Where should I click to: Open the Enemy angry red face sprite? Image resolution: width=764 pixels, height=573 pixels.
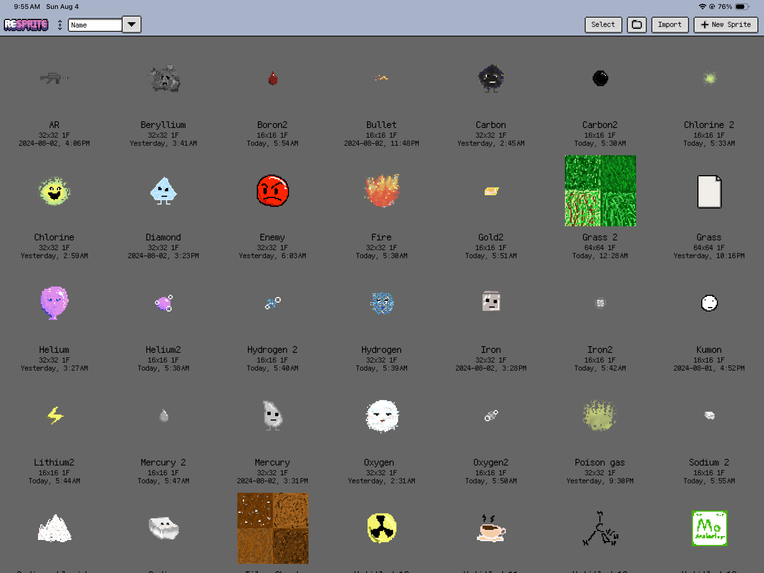coord(272,191)
